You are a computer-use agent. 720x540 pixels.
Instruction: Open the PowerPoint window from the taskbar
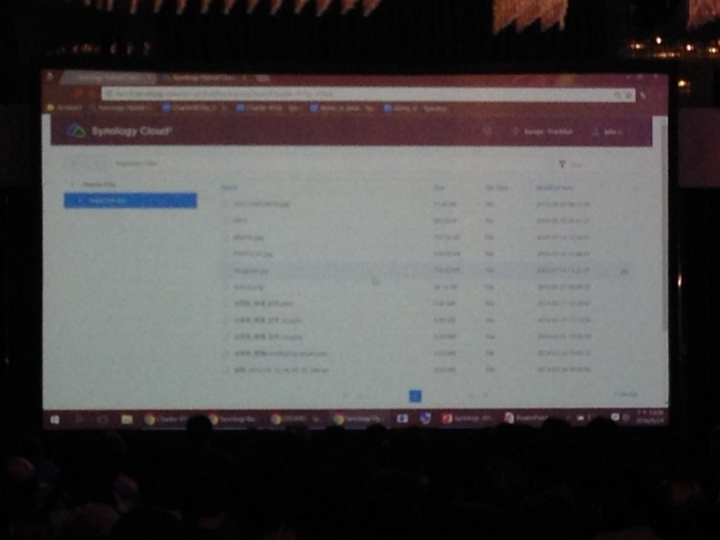tap(527, 418)
